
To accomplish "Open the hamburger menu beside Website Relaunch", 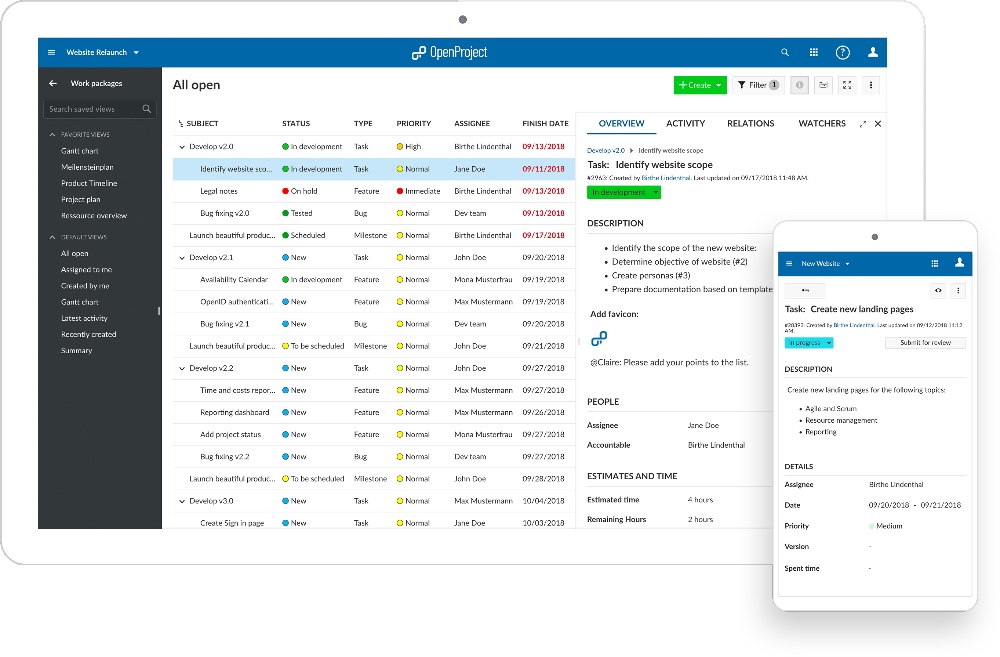I will click(x=52, y=52).
